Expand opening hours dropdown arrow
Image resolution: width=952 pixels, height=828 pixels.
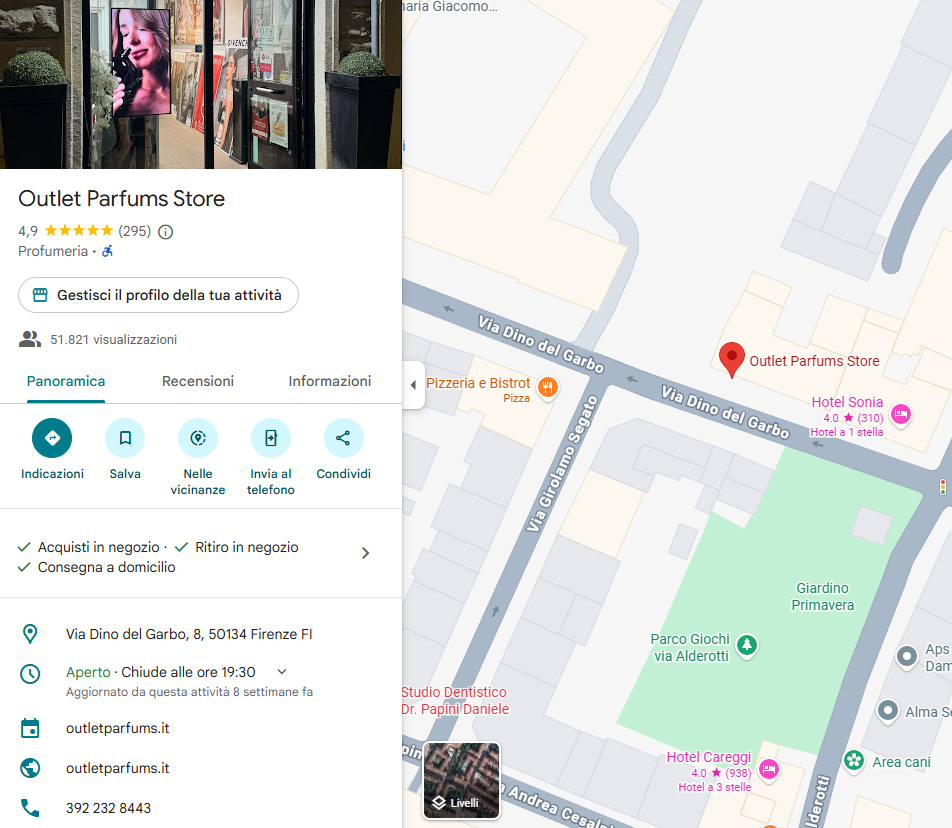(x=282, y=671)
